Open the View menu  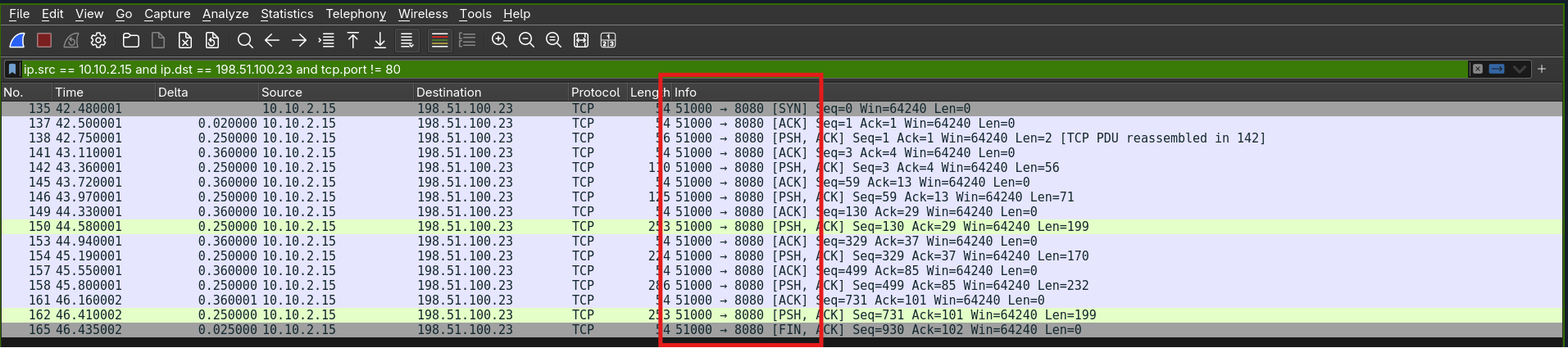coord(89,14)
